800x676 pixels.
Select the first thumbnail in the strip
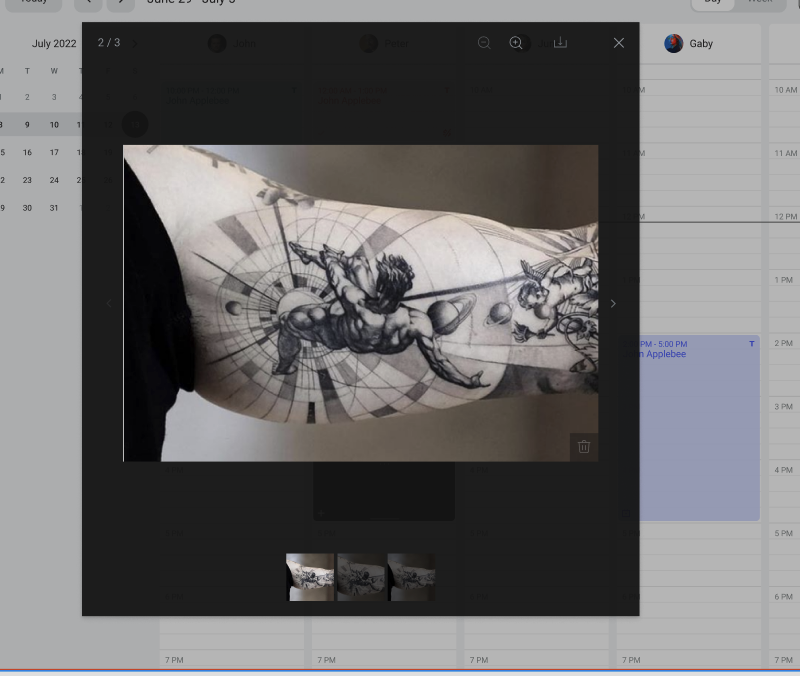pyautogui.click(x=310, y=577)
